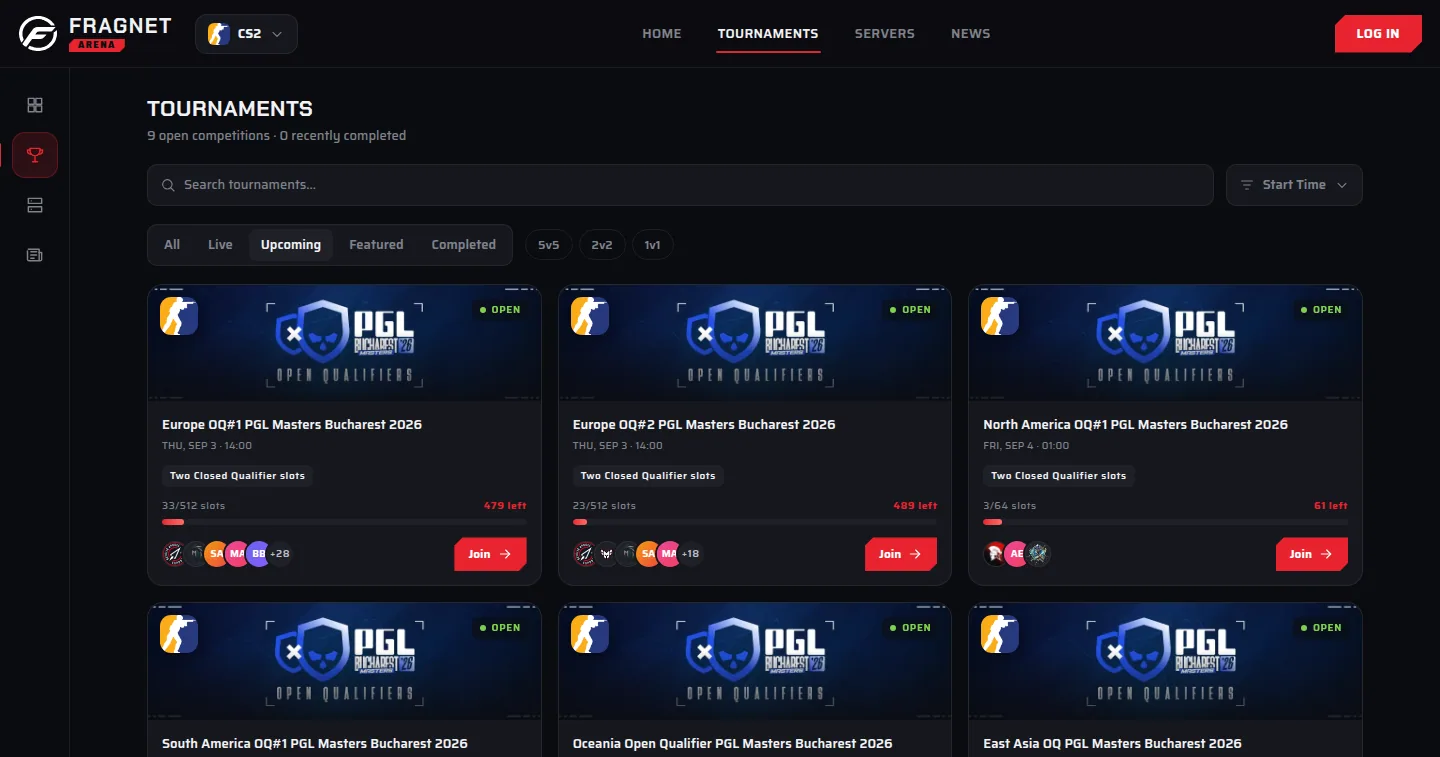Image resolution: width=1440 pixels, height=757 pixels.
Task: Open the Fragnet Arena logo home link
Action: 96,33
